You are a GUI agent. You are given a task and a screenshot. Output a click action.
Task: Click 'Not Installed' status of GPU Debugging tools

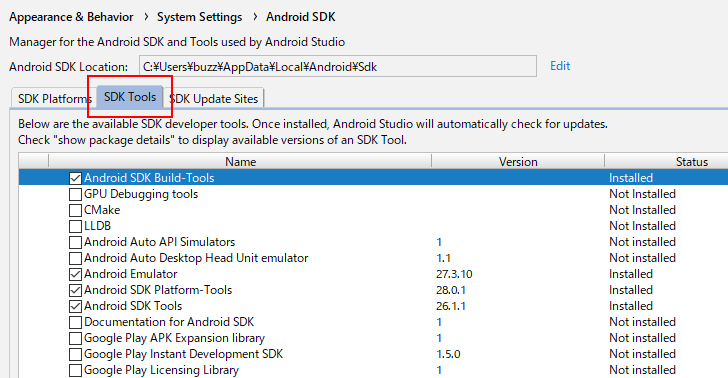tap(642, 194)
